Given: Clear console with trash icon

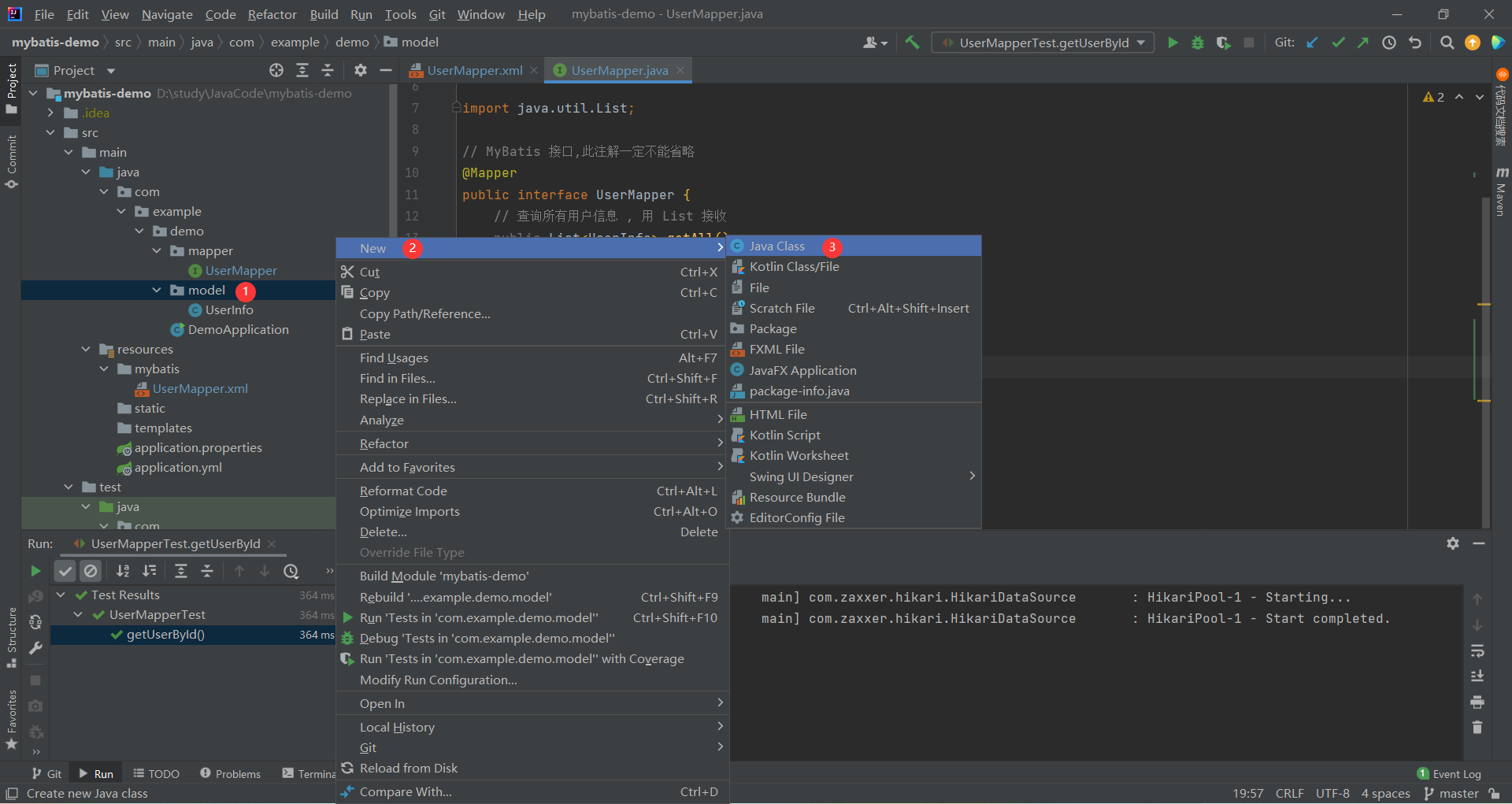Looking at the screenshot, I should pos(1477,727).
